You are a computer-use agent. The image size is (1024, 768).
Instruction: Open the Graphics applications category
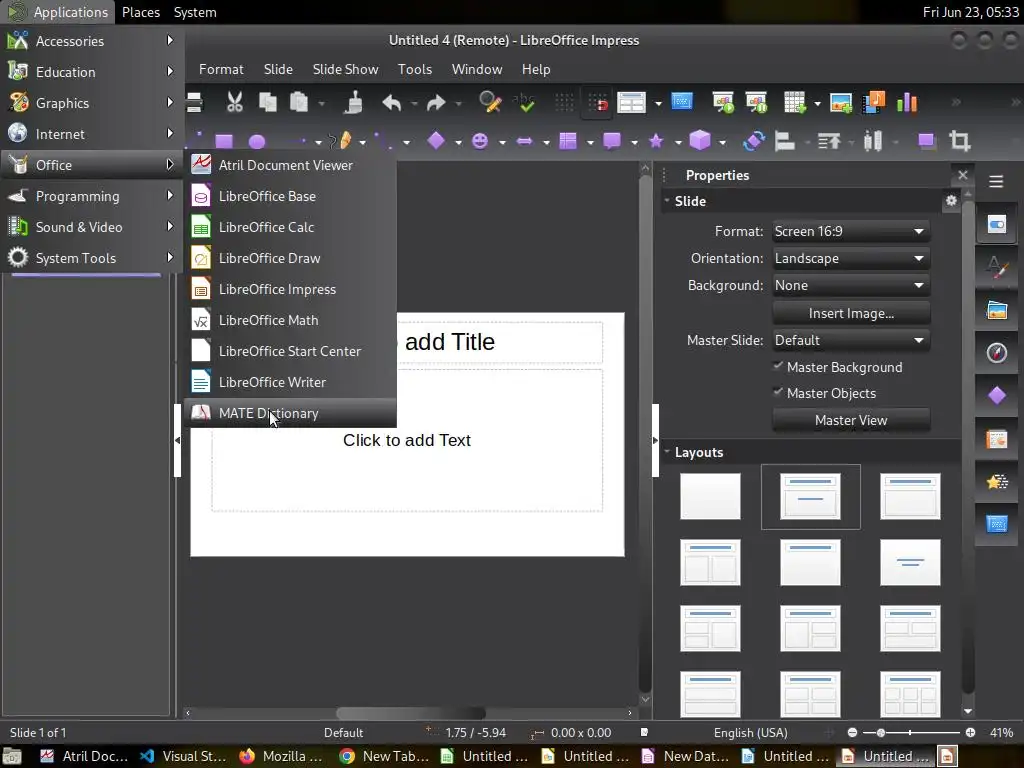(91, 103)
